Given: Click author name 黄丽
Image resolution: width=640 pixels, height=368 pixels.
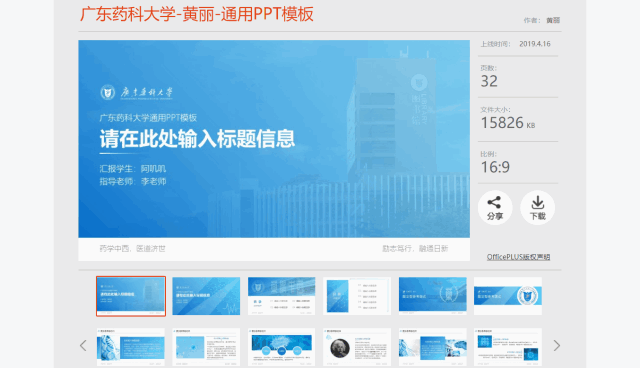Looking at the screenshot, I should 553,20.
